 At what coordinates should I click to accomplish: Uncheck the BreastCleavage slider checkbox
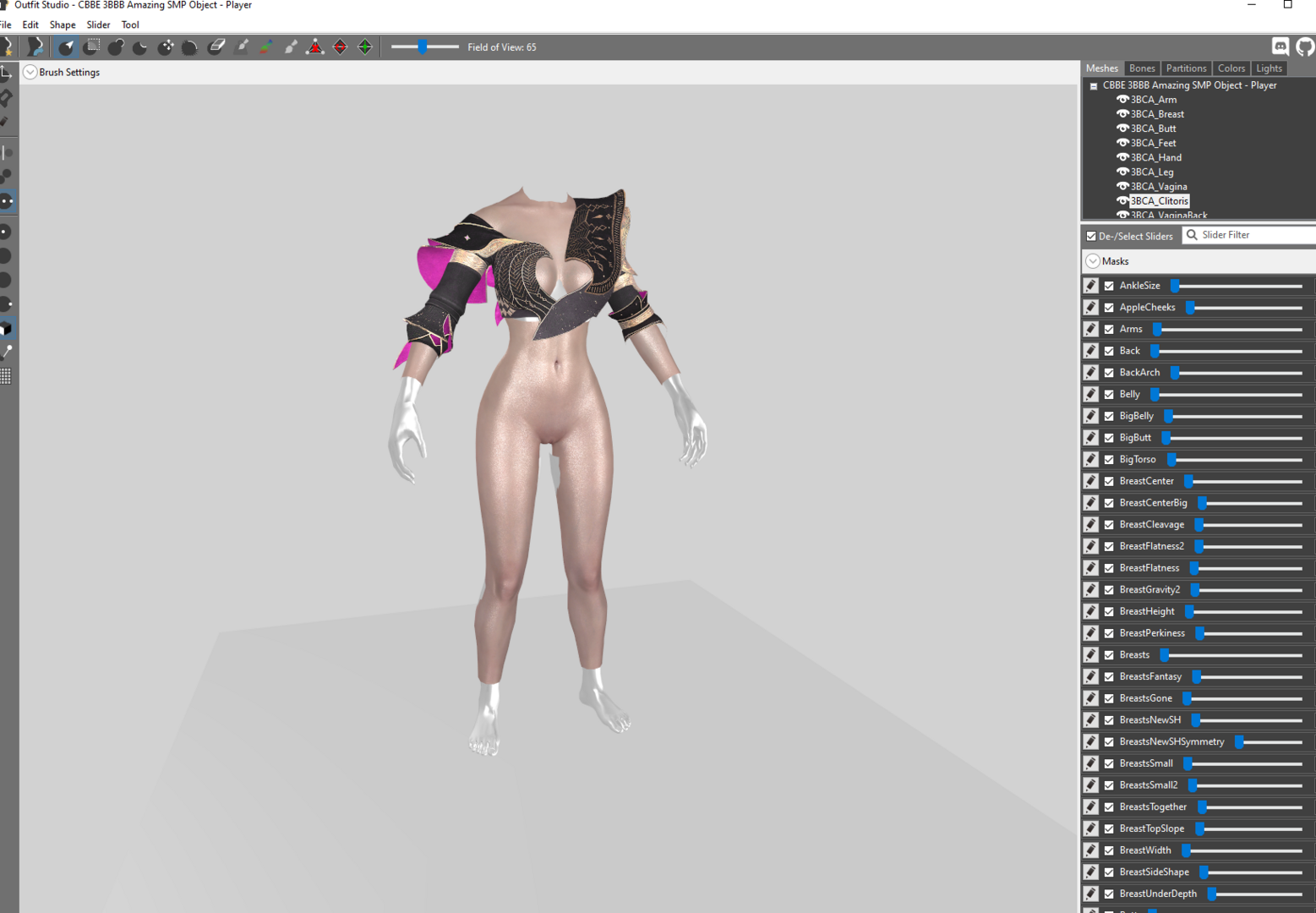click(x=1109, y=525)
